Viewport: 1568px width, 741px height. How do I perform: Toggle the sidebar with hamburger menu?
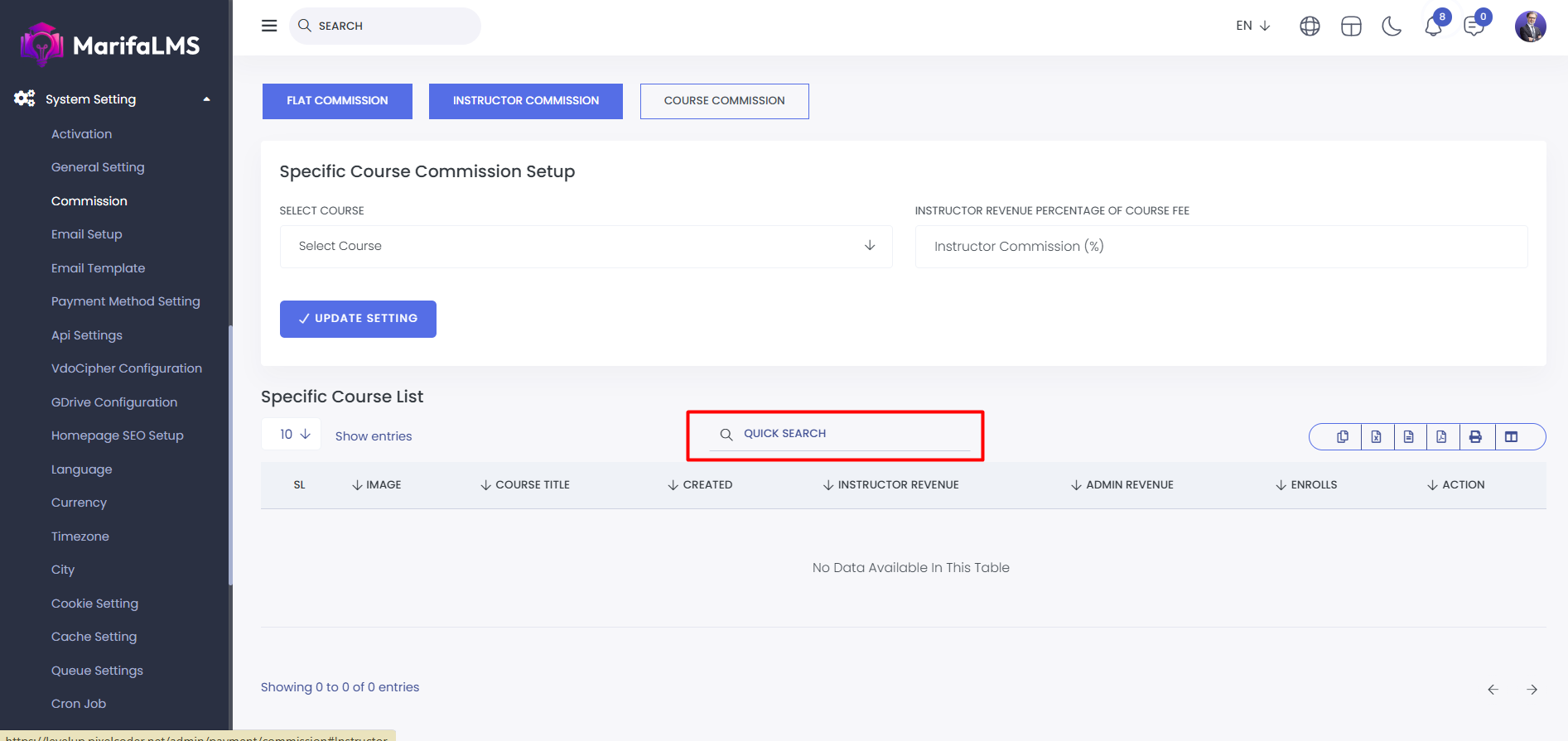pos(269,26)
